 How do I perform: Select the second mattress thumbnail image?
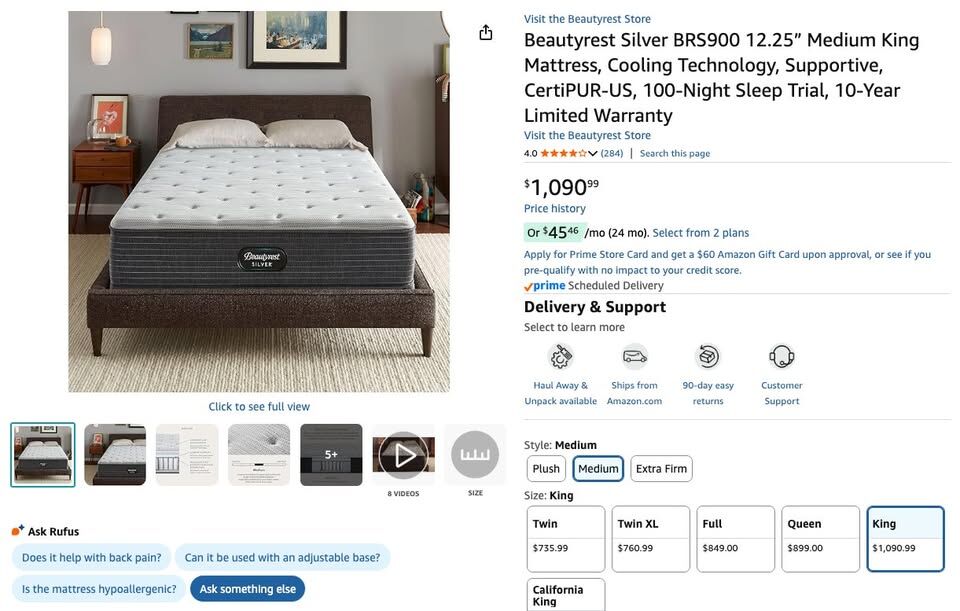click(x=115, y=455)
